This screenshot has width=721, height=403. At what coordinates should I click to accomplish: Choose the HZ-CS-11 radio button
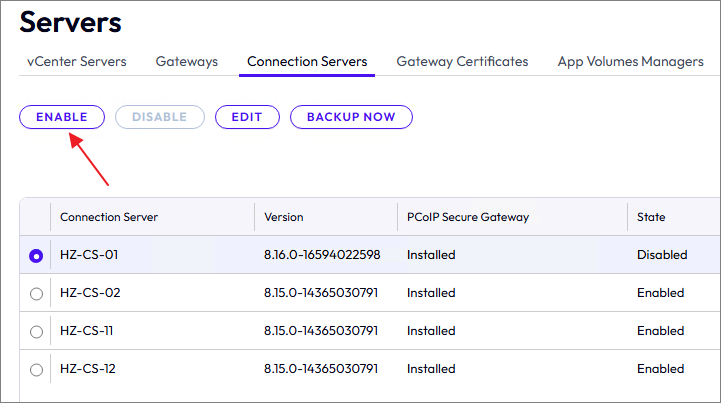point(37,331)
